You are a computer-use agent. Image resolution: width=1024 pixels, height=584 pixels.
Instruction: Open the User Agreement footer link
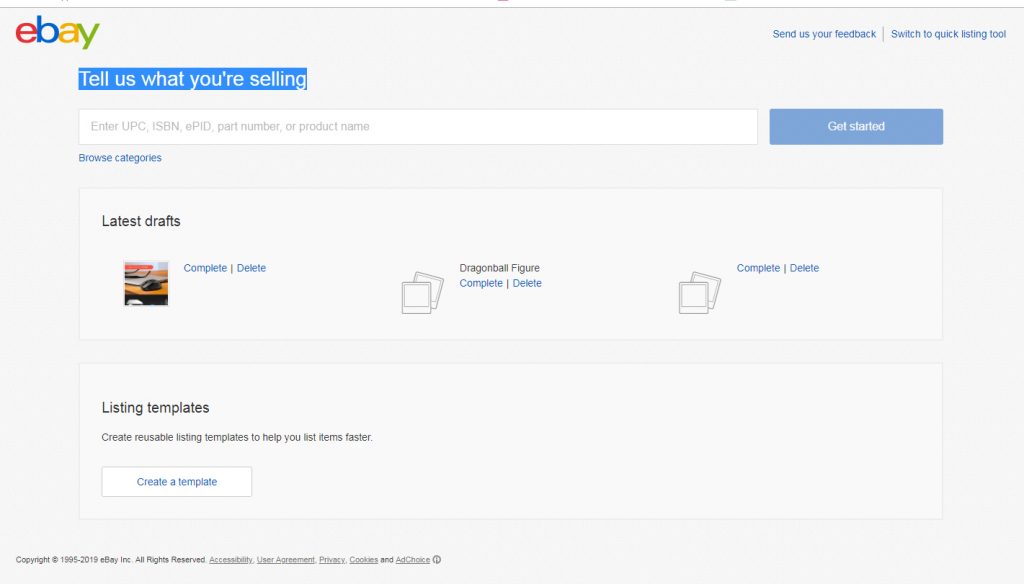285,560
